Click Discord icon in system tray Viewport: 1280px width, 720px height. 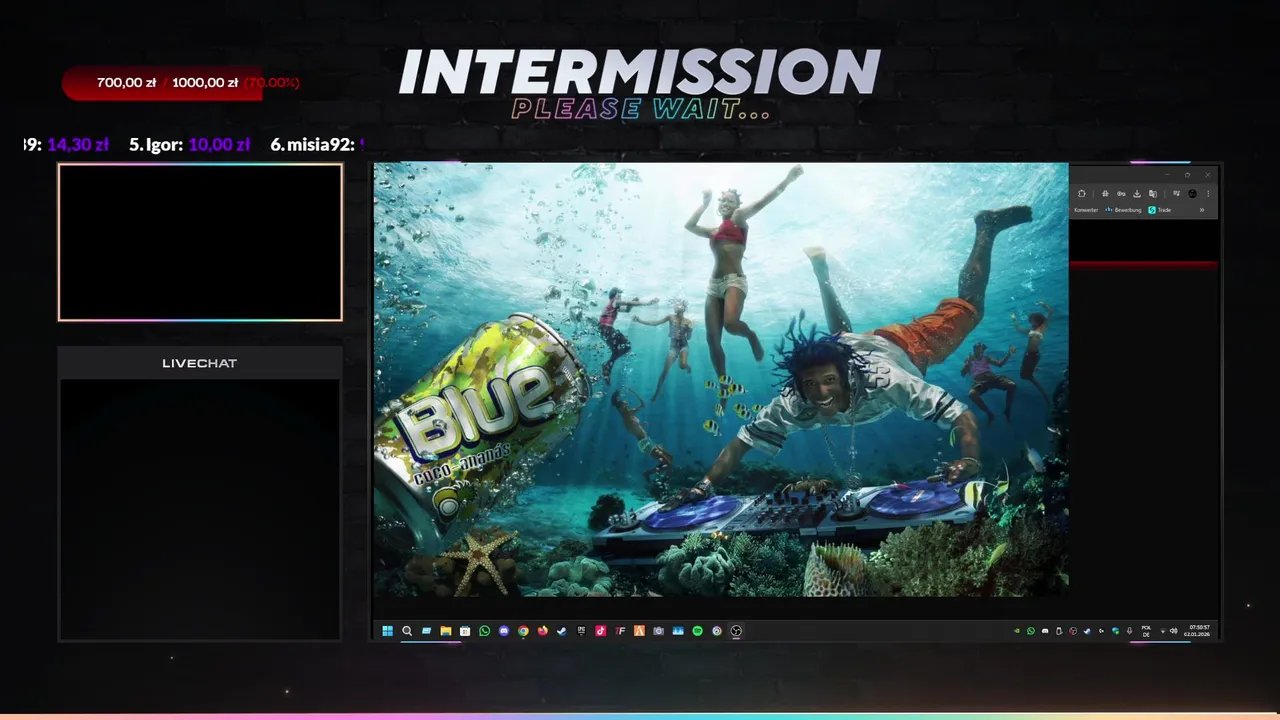(1045, 631)
